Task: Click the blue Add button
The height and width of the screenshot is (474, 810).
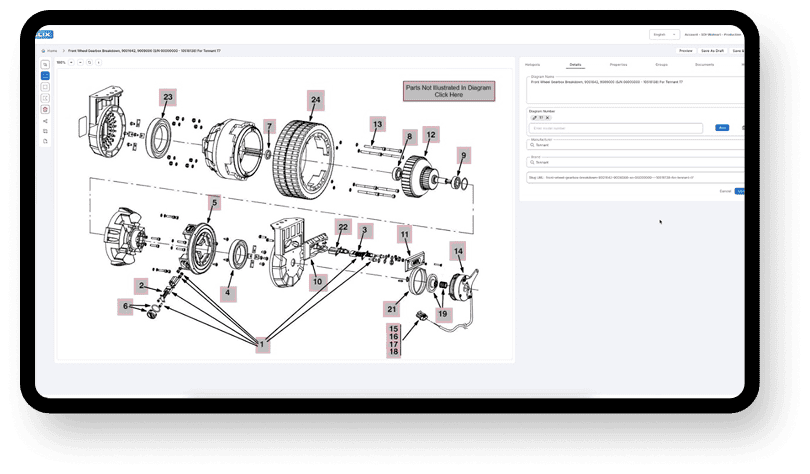Action: coord(722,128)
